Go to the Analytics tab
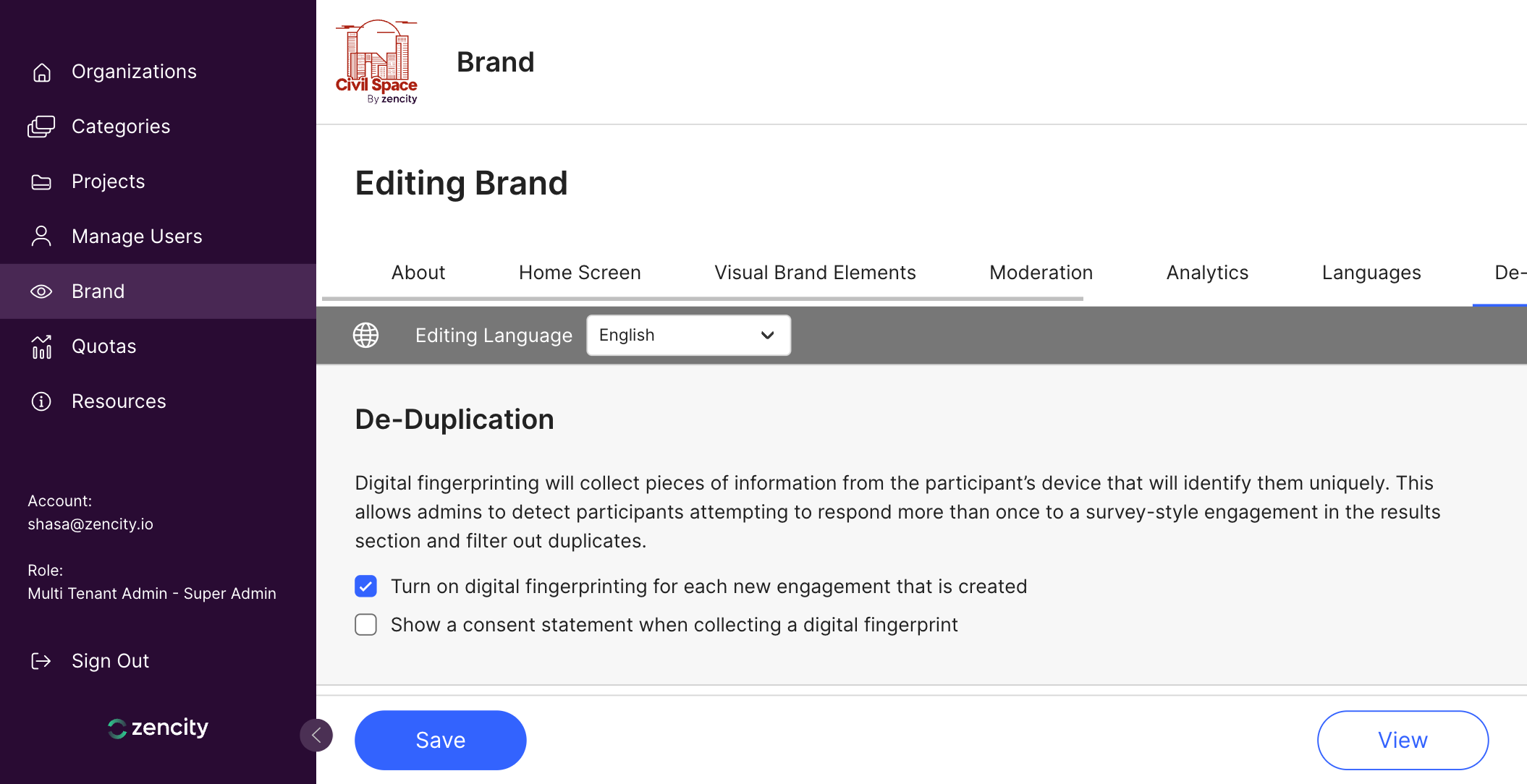This screenshot has height=784, width=1527. coord(1207,273)
